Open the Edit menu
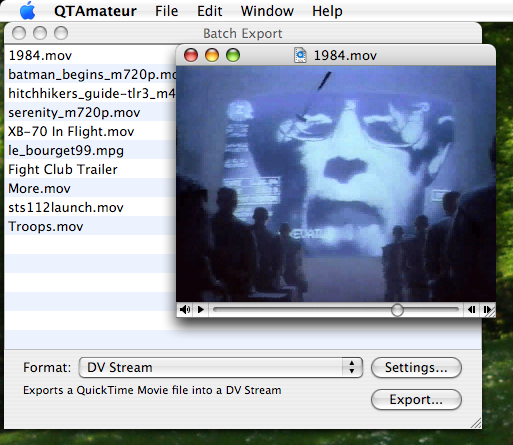The width and height of the screenshot is (513, 445). coord(209,11)
